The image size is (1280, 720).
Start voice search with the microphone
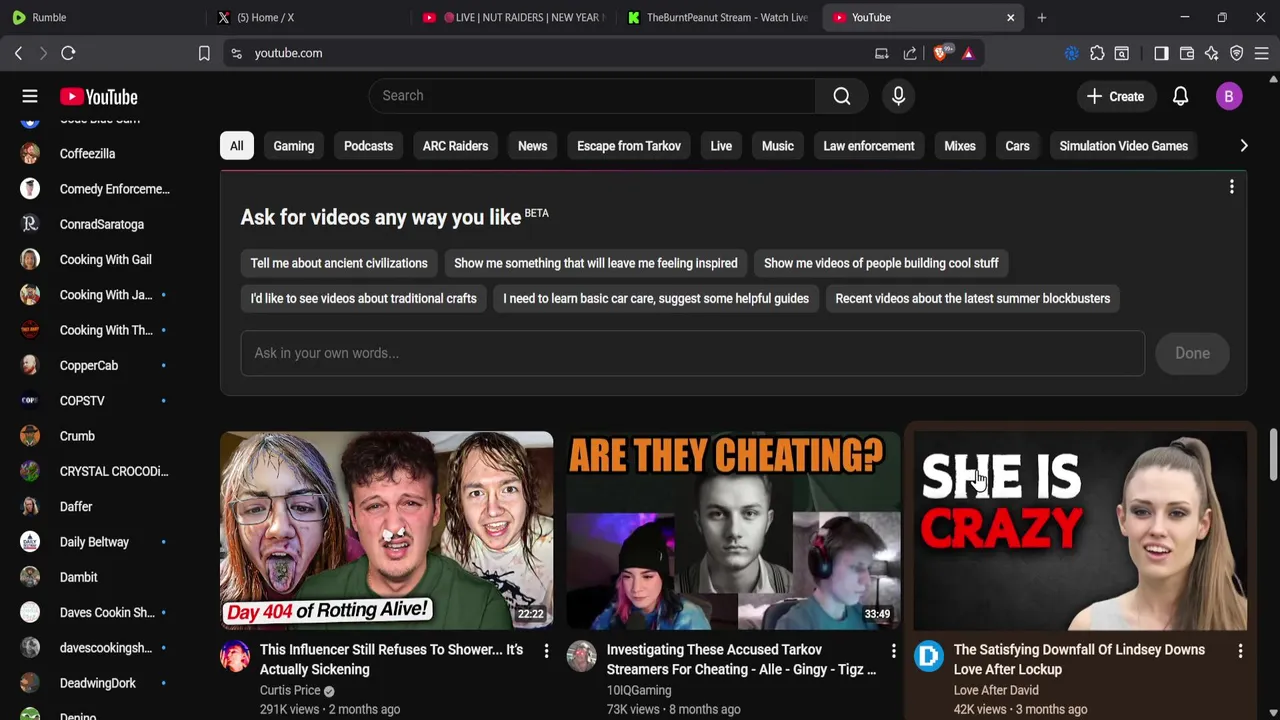(898, 96)
